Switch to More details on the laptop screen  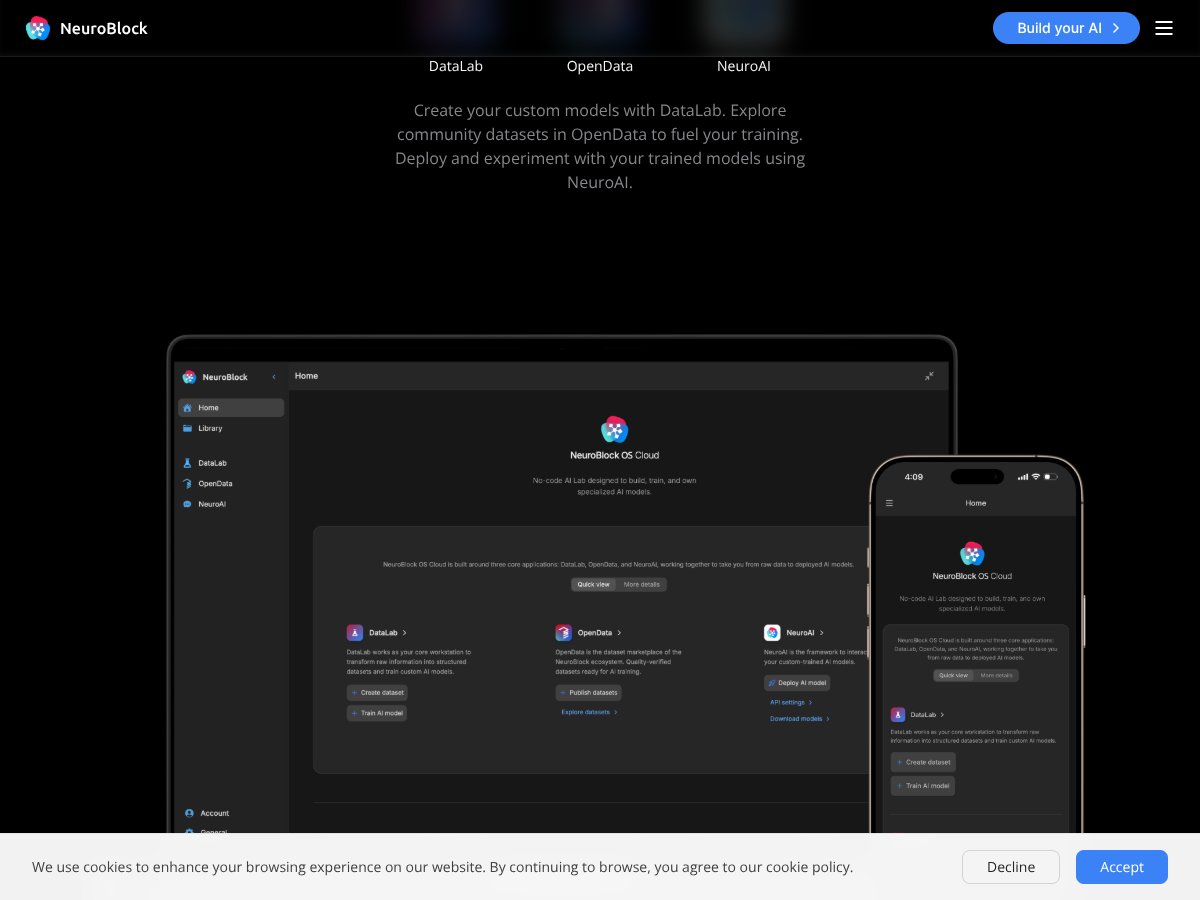point(642,584)
